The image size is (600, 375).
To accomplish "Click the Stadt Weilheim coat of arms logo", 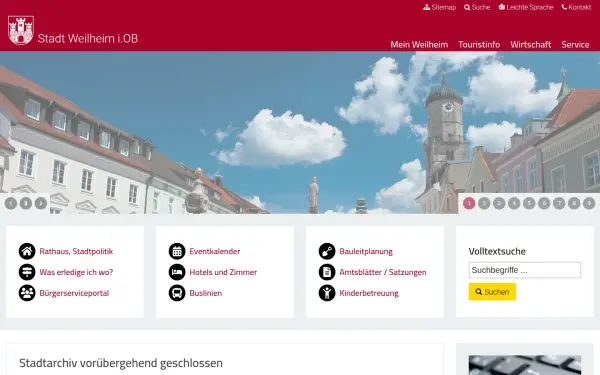I will pyautogui.click(x=21, y=30).
